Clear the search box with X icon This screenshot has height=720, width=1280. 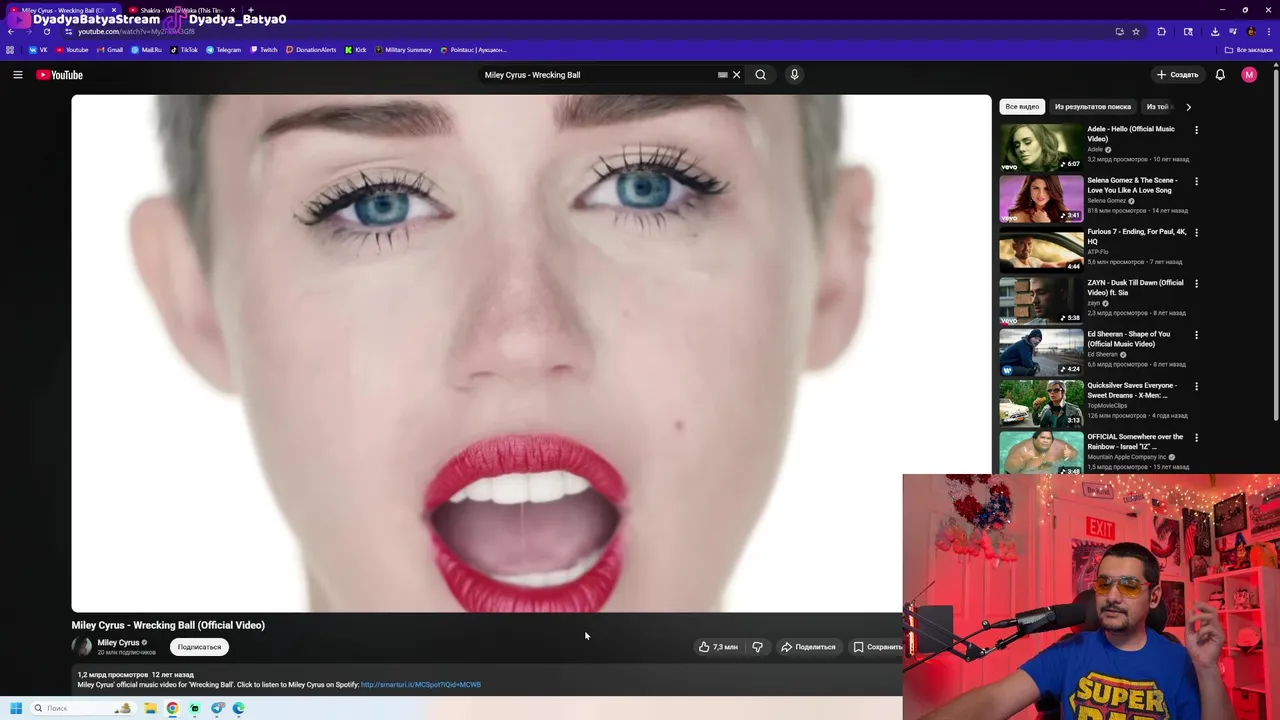[x=737, y=75]
